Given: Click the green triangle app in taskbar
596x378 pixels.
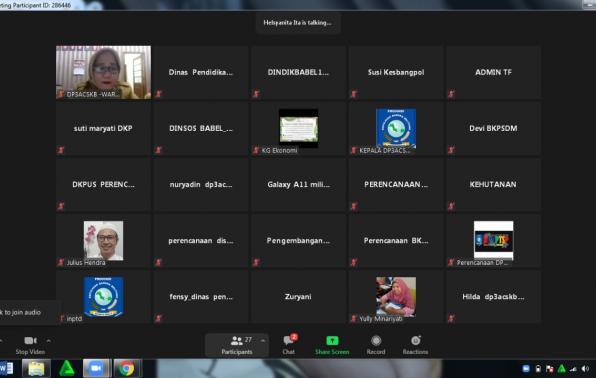Looking at the screenshot, I should [67, 368].
